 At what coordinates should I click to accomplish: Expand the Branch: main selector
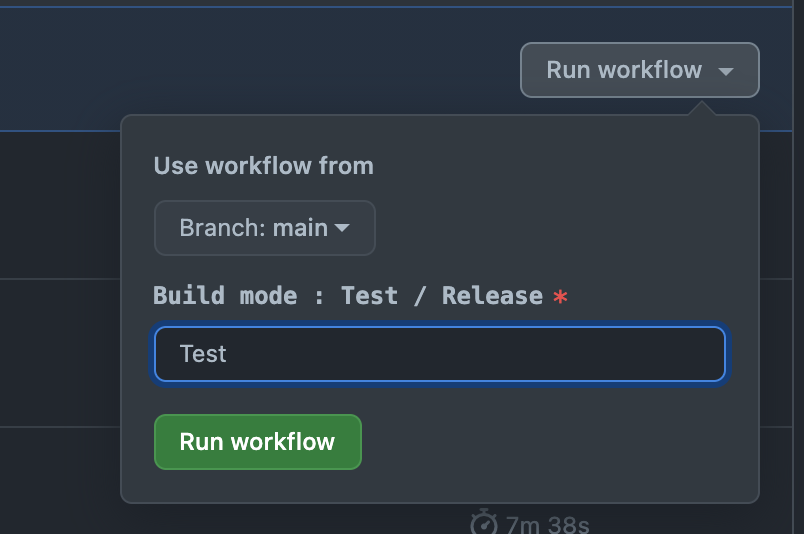tap(264, 228)
